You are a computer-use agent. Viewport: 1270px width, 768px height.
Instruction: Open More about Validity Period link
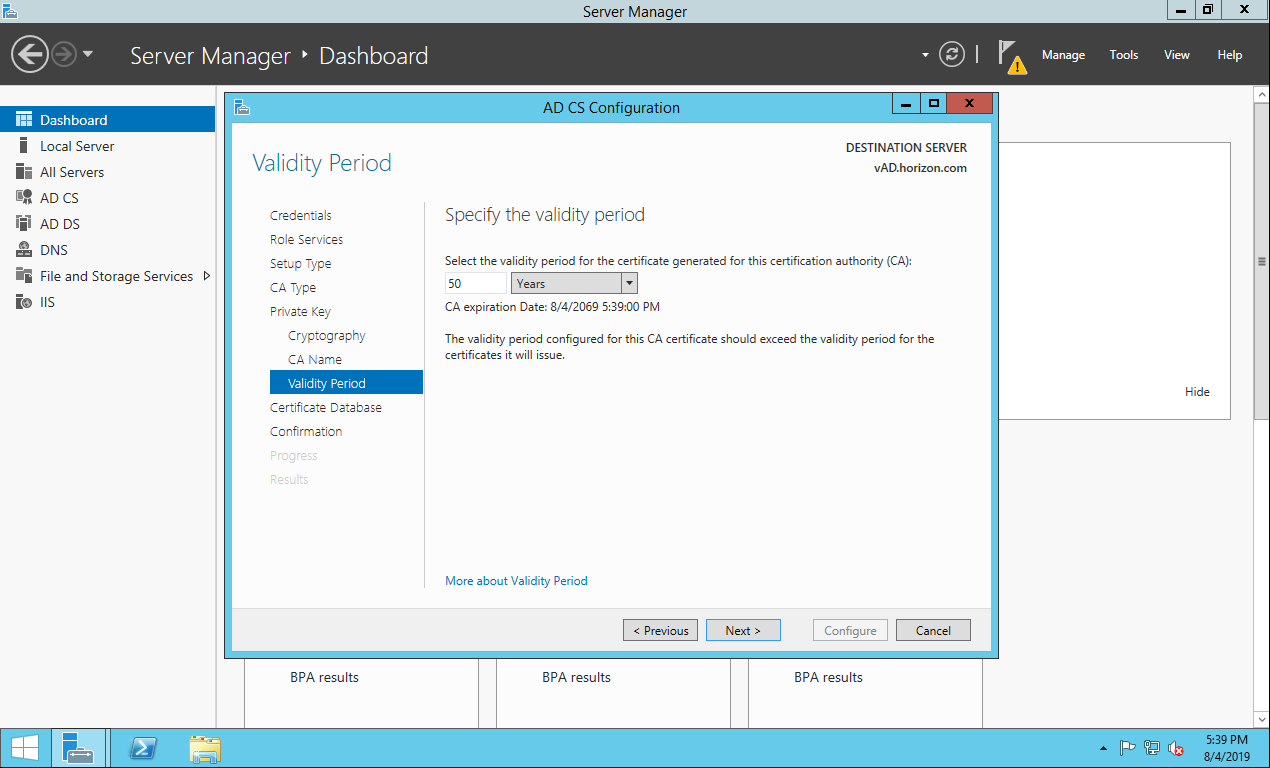pyautogui.click(x=516, y=581)
